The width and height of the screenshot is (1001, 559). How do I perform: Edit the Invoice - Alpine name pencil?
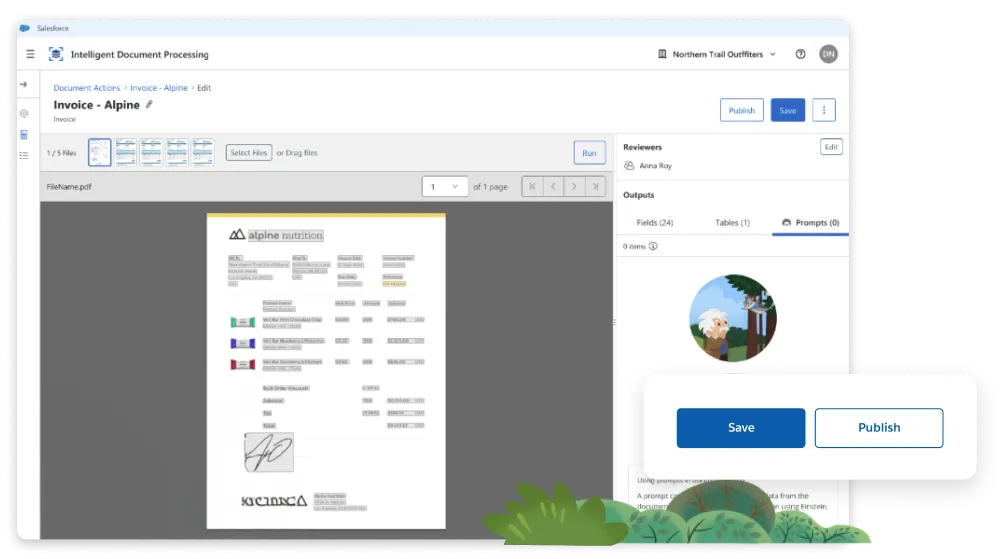(149, 104)
